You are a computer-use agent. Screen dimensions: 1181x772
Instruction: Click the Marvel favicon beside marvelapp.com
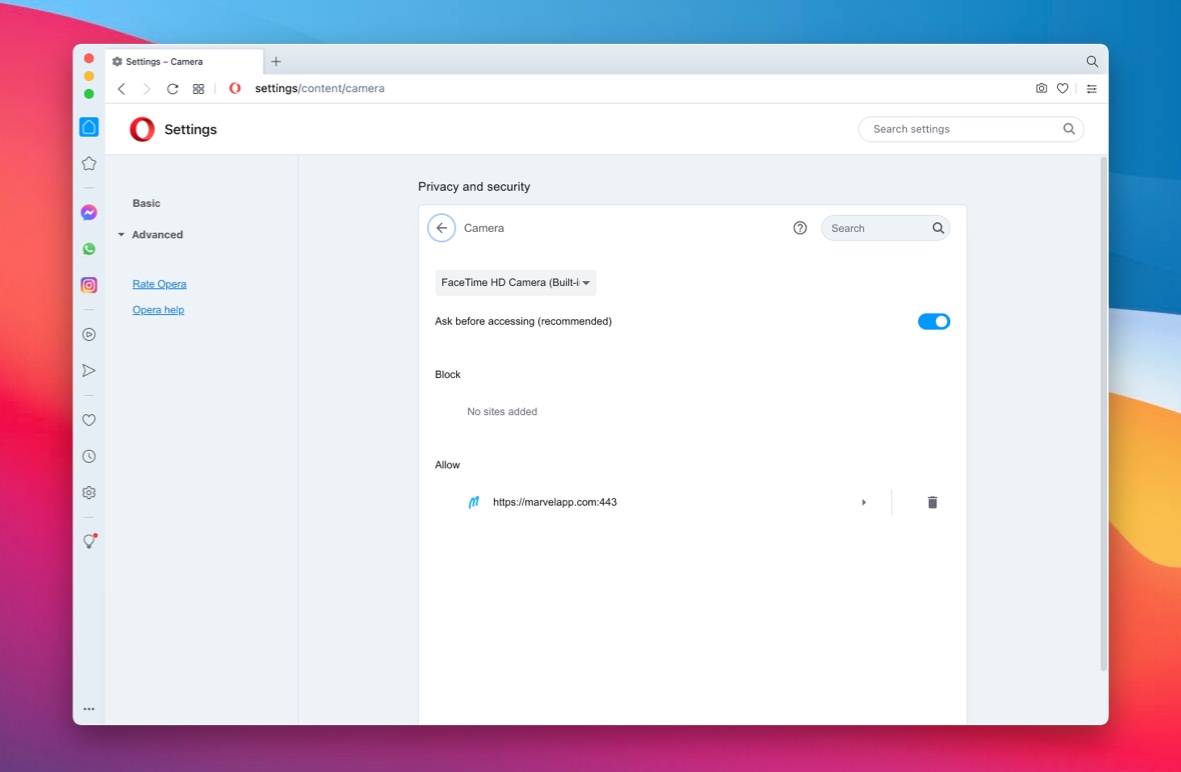(x=474, y=502)
